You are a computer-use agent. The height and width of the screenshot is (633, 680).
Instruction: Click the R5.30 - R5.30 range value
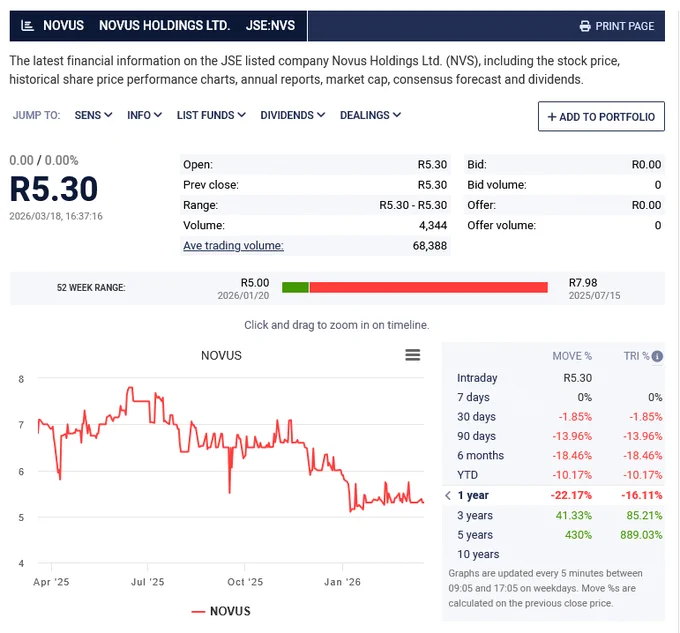[413, 205]
